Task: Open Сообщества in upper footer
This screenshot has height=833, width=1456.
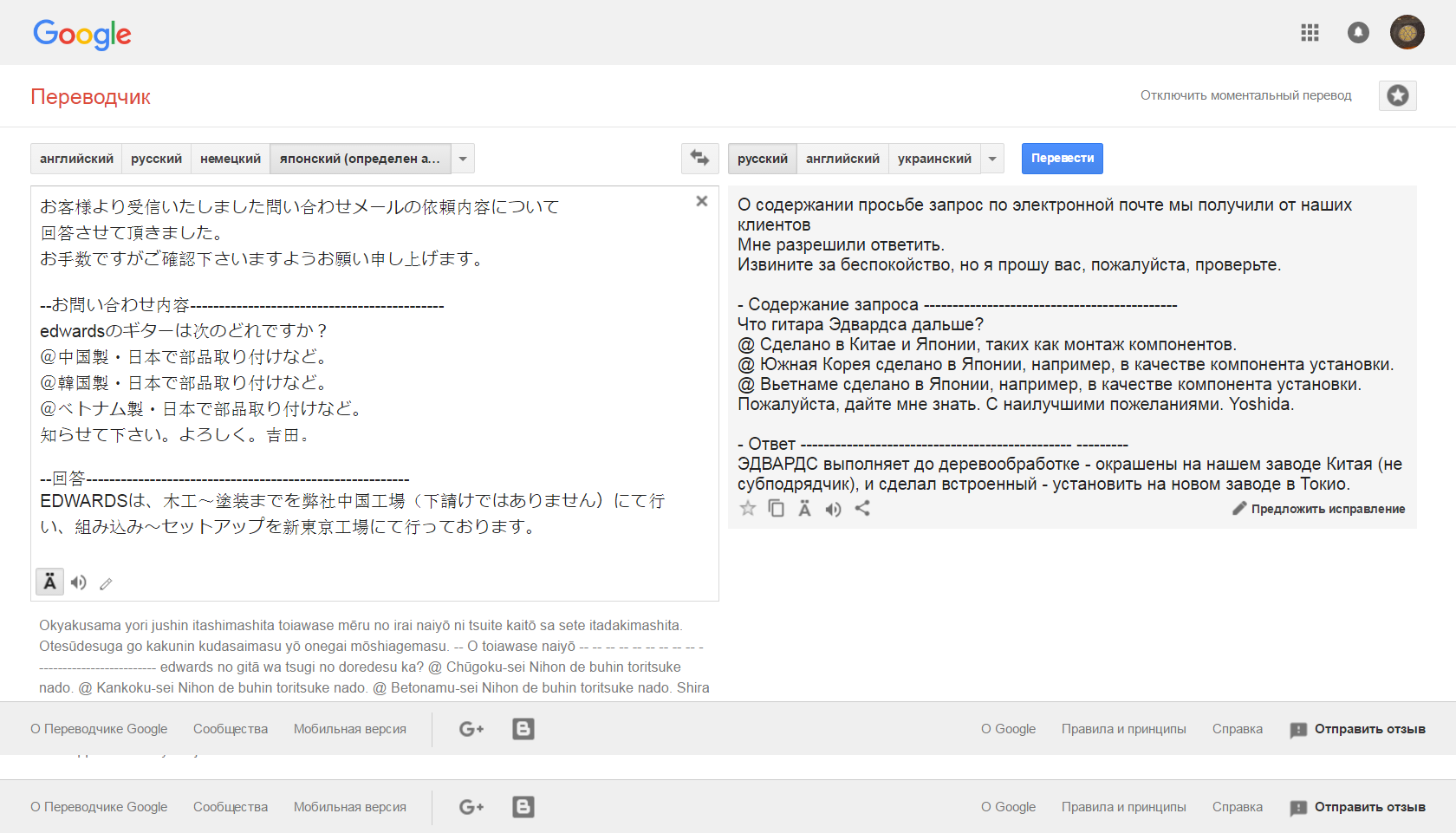Action: 231,729
